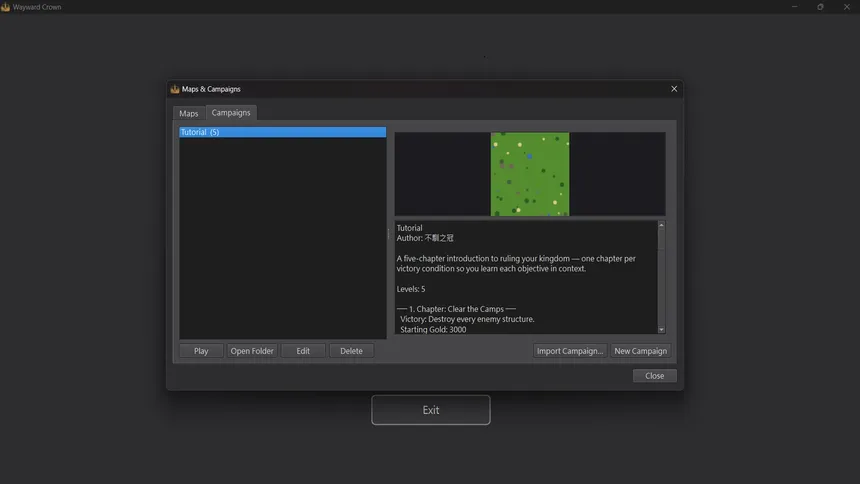Click the 'Levels: 5' text in description
Viewport: 860px width, 484px height.
pyautogui.click(x=411, y=289)
